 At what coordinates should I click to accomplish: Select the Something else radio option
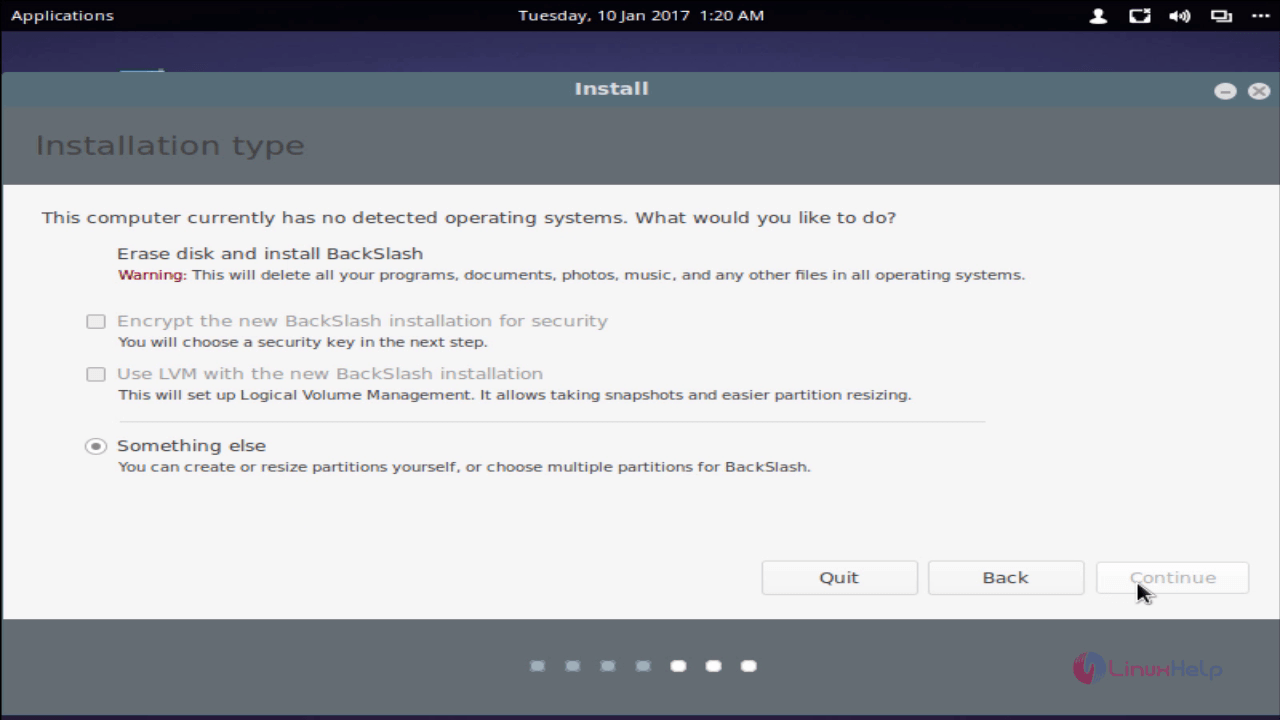[96, 446]
